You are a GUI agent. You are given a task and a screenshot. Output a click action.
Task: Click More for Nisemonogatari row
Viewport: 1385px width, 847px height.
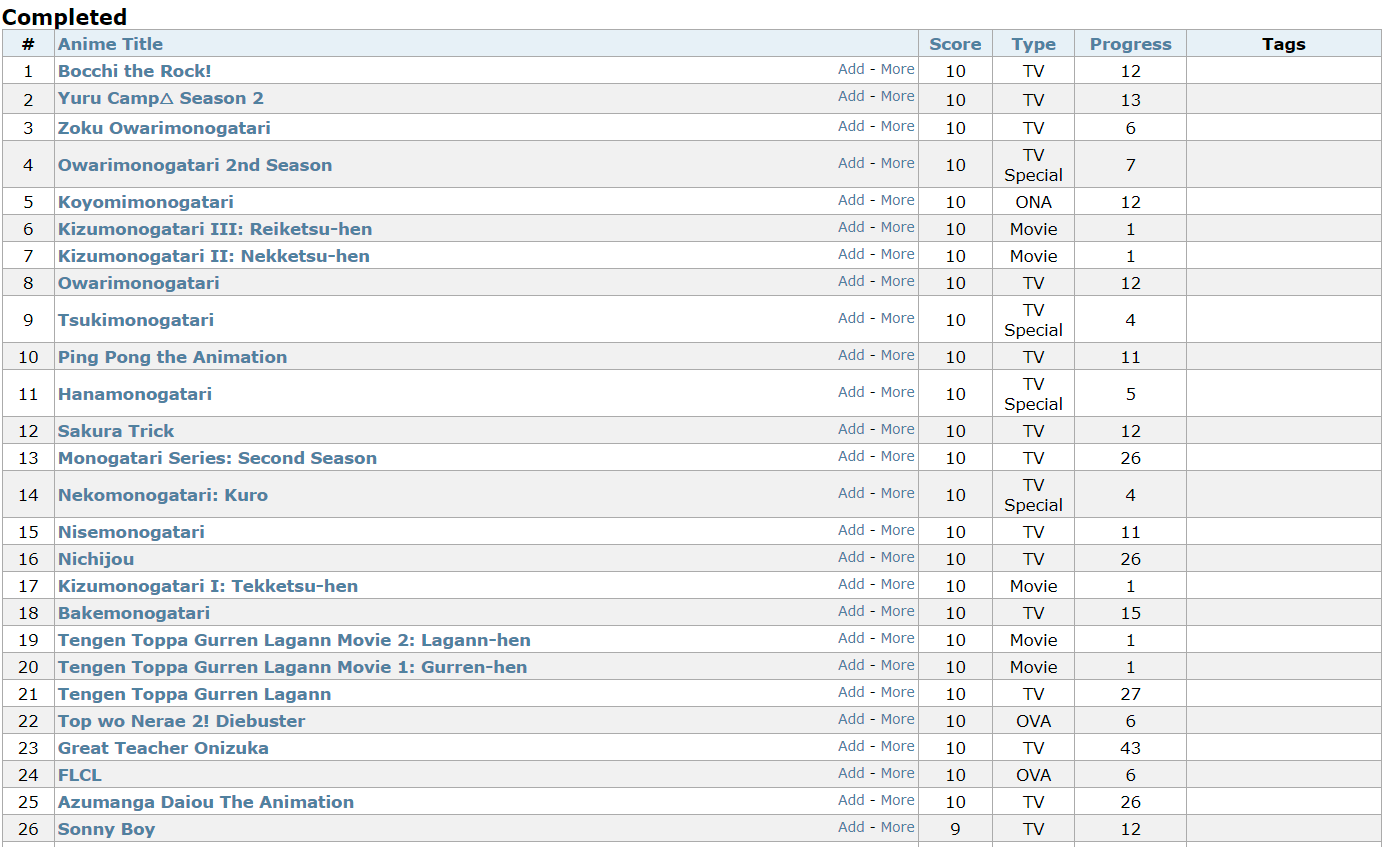pos(897,530)
